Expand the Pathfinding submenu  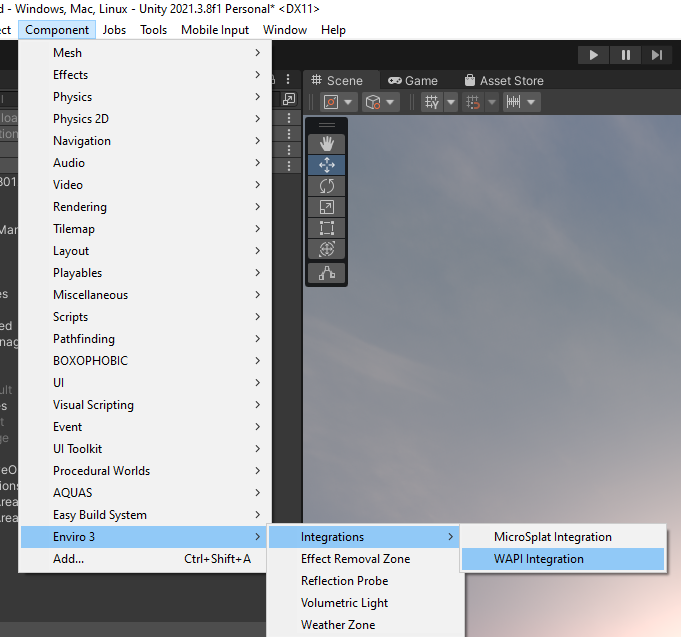pos(145,339)
